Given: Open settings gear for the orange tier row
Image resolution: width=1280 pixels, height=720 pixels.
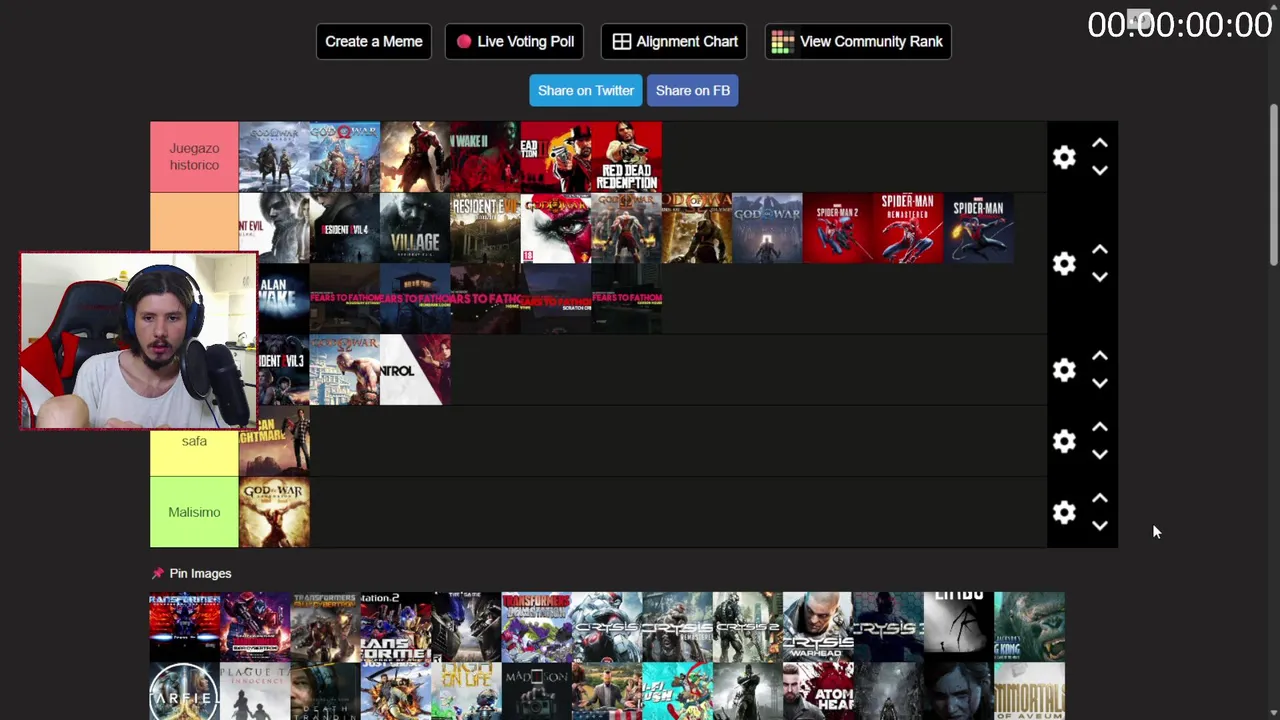Looking at the screenshot, I should pos(1064,263).
